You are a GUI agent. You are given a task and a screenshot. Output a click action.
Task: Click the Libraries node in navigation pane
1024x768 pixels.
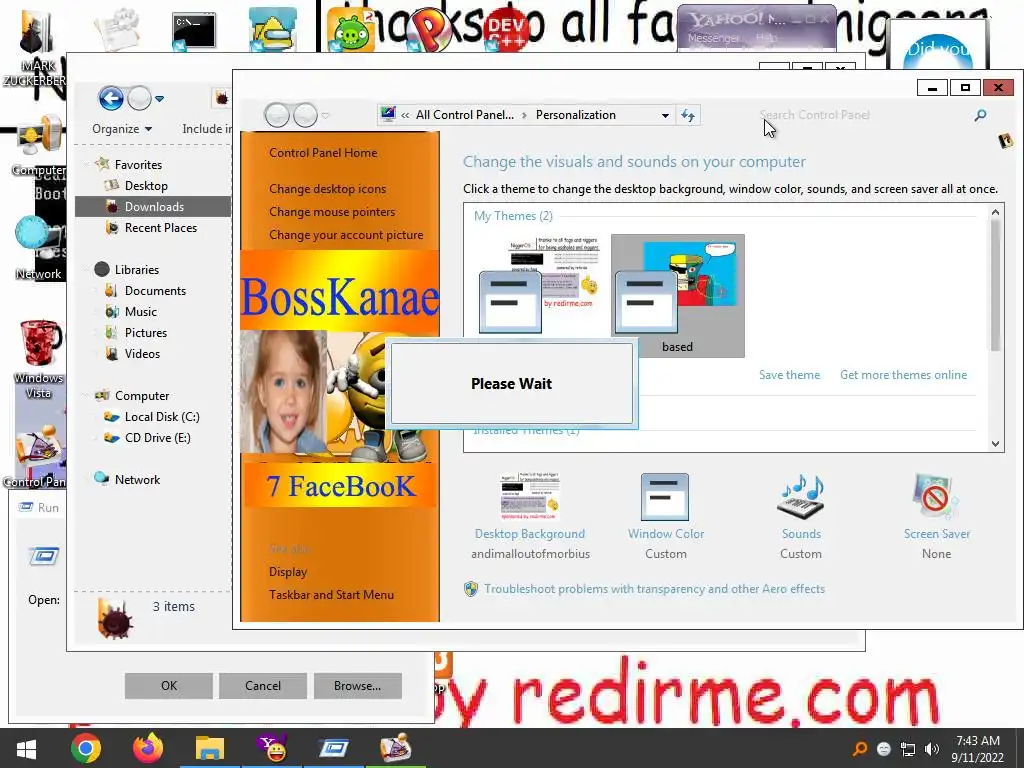point(136,270)
